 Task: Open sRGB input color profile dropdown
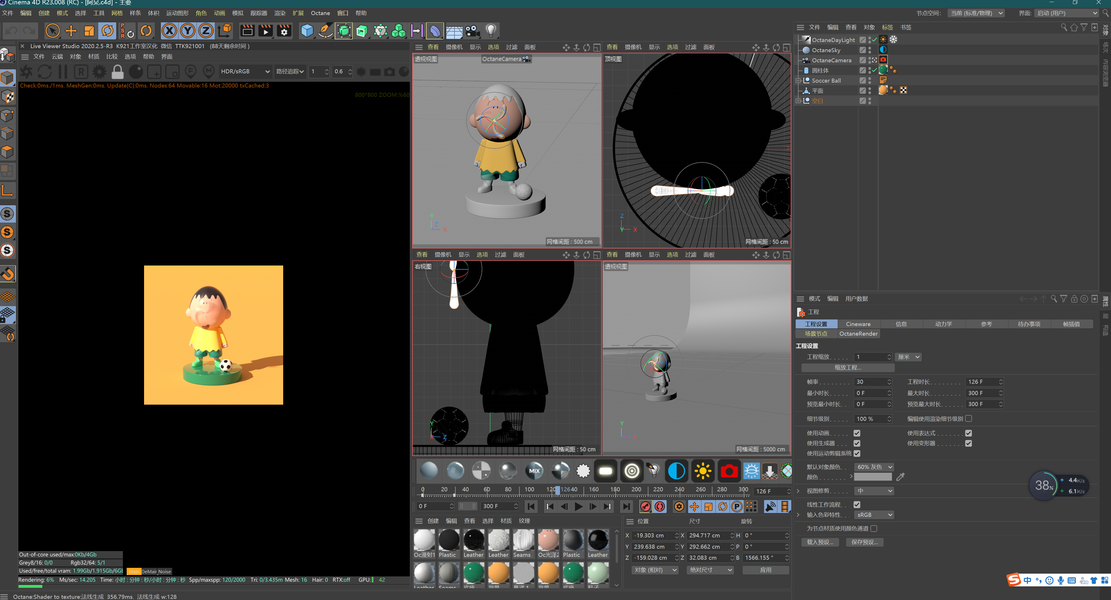[x=874, y=515]
